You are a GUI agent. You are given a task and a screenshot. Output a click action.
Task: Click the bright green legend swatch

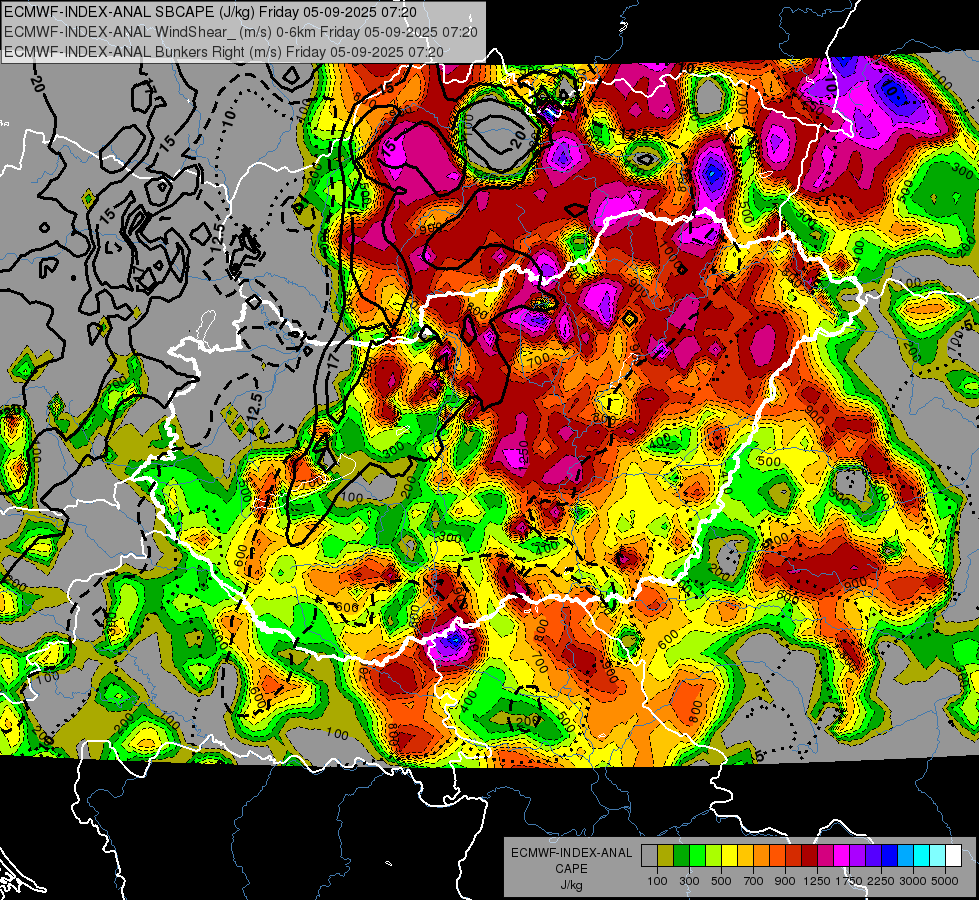point(697,855)
